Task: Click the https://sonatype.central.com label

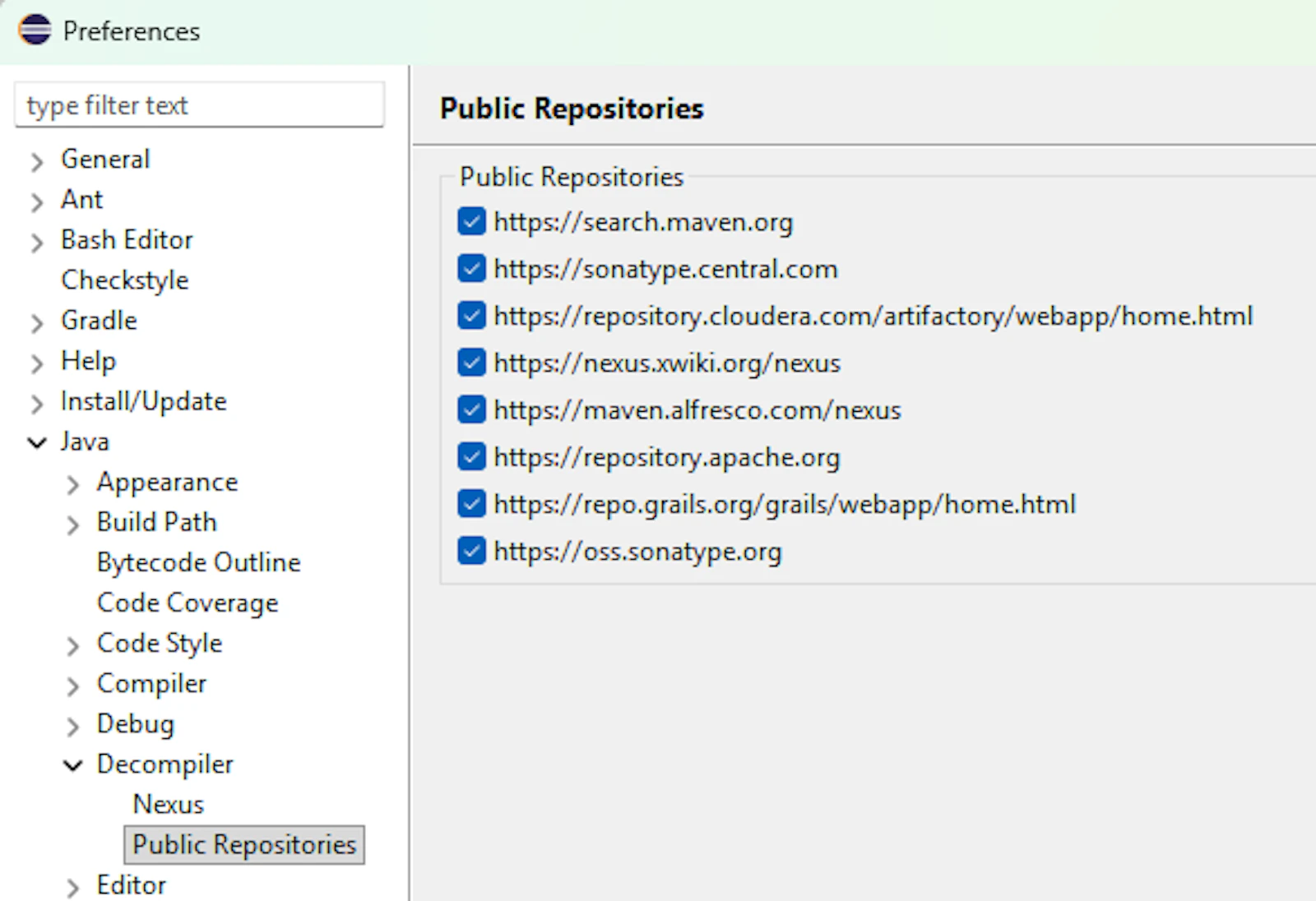Action: point(665,269)
